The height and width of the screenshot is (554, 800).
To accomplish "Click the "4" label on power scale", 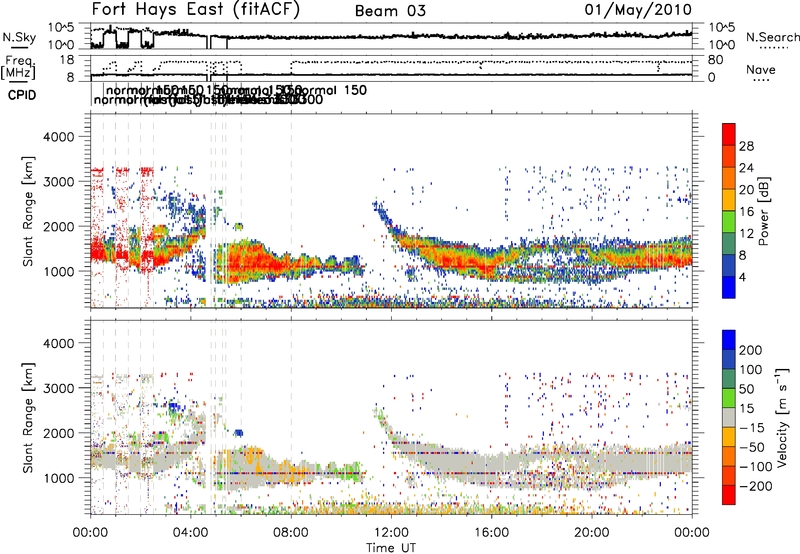I will (x=743, y=277).
